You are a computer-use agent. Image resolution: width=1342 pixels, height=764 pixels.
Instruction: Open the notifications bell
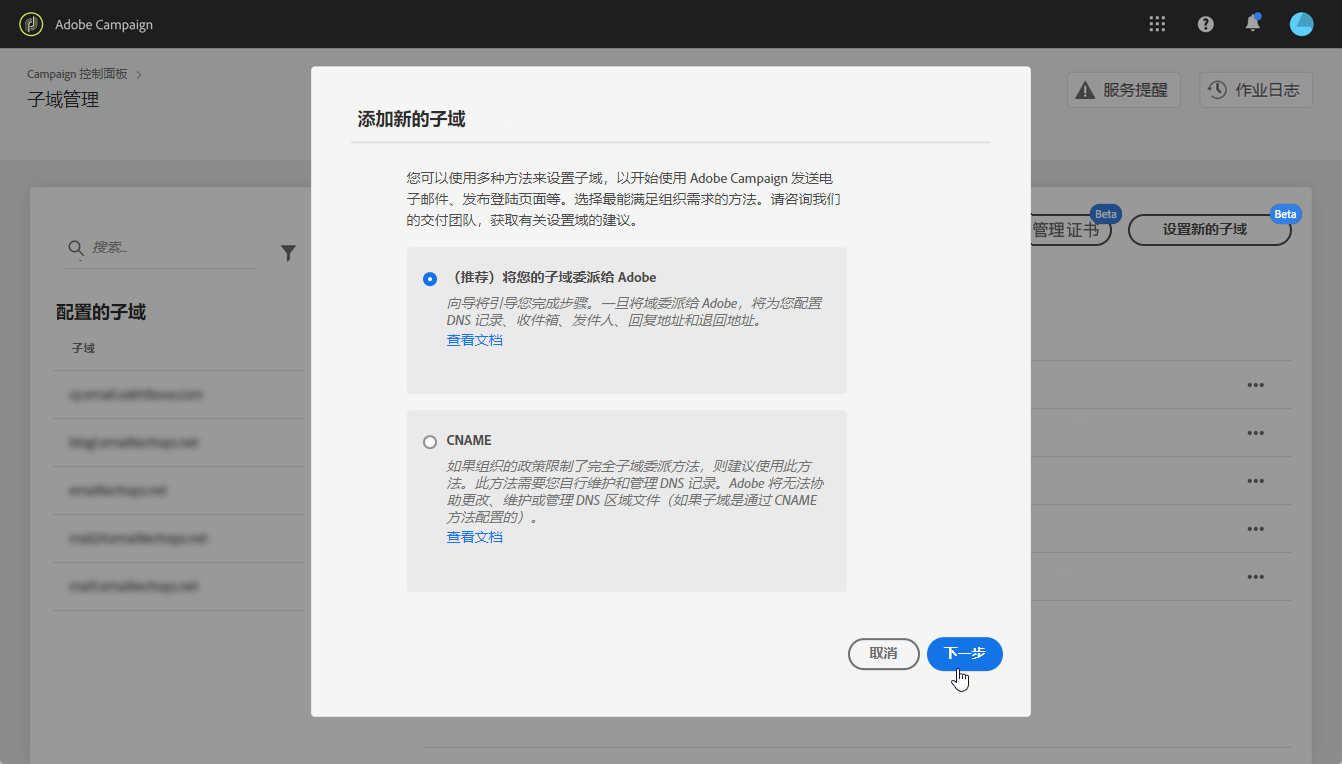tap(1253, 23)
